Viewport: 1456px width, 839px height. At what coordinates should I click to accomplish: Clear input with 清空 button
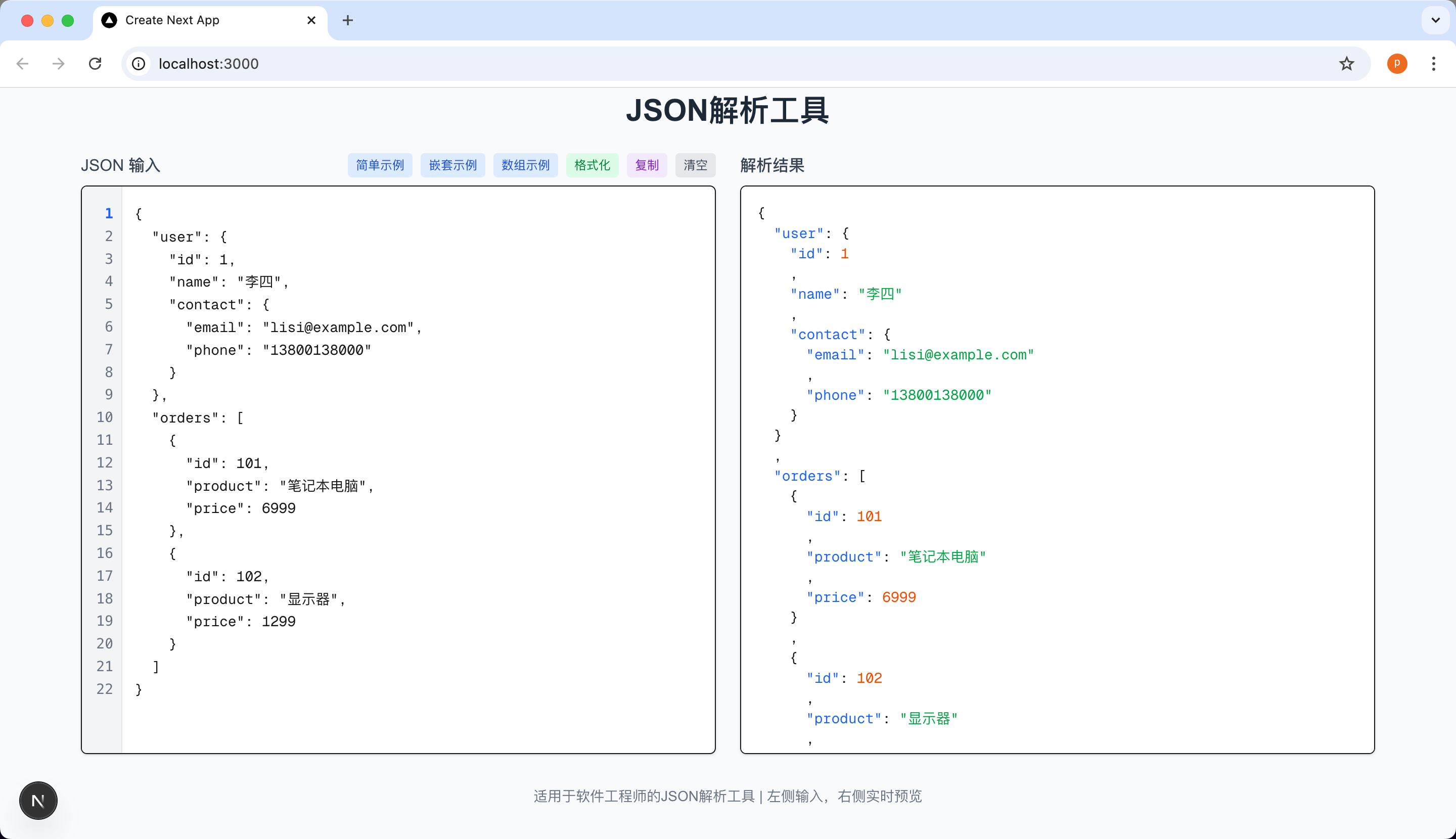point(695,165)
